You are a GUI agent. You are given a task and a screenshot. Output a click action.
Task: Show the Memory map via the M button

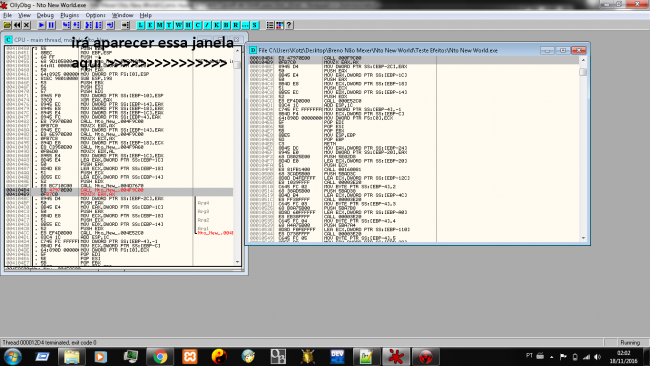(x=160, y=25)
